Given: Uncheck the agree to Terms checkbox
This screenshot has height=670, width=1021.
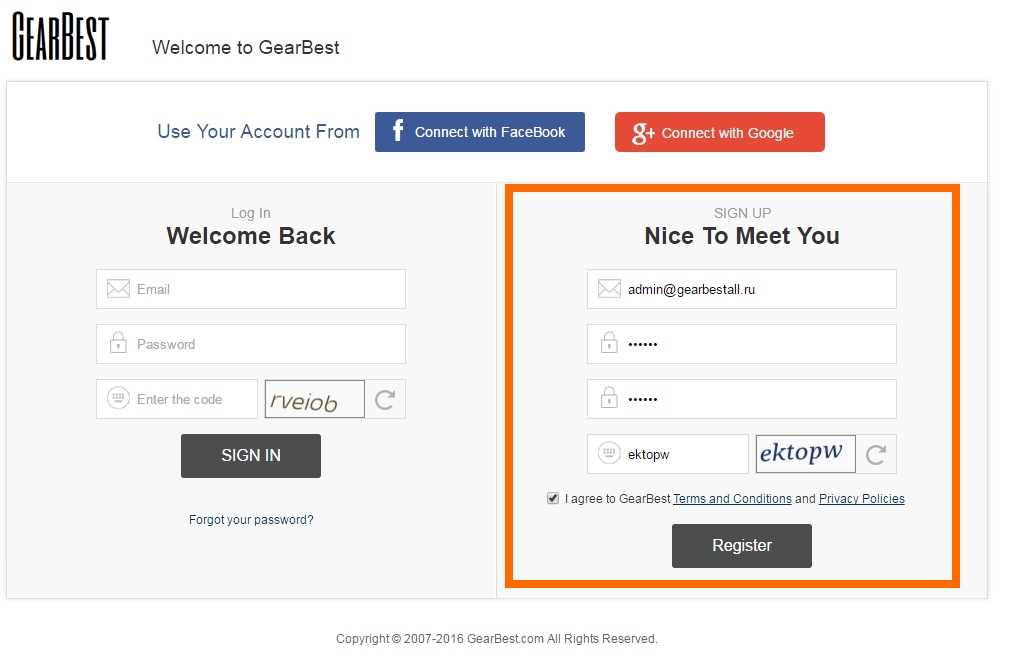Looking at the screenshot, I should tap(553, 498).
